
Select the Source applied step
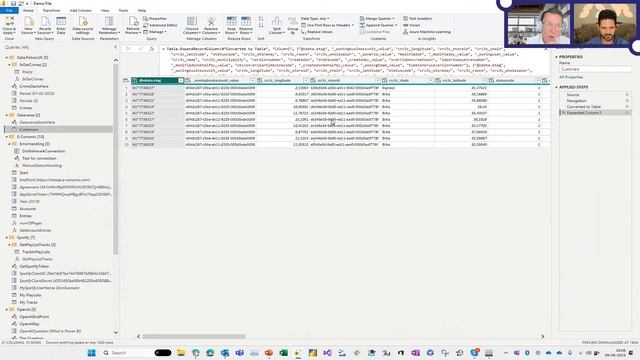[573, 95]
